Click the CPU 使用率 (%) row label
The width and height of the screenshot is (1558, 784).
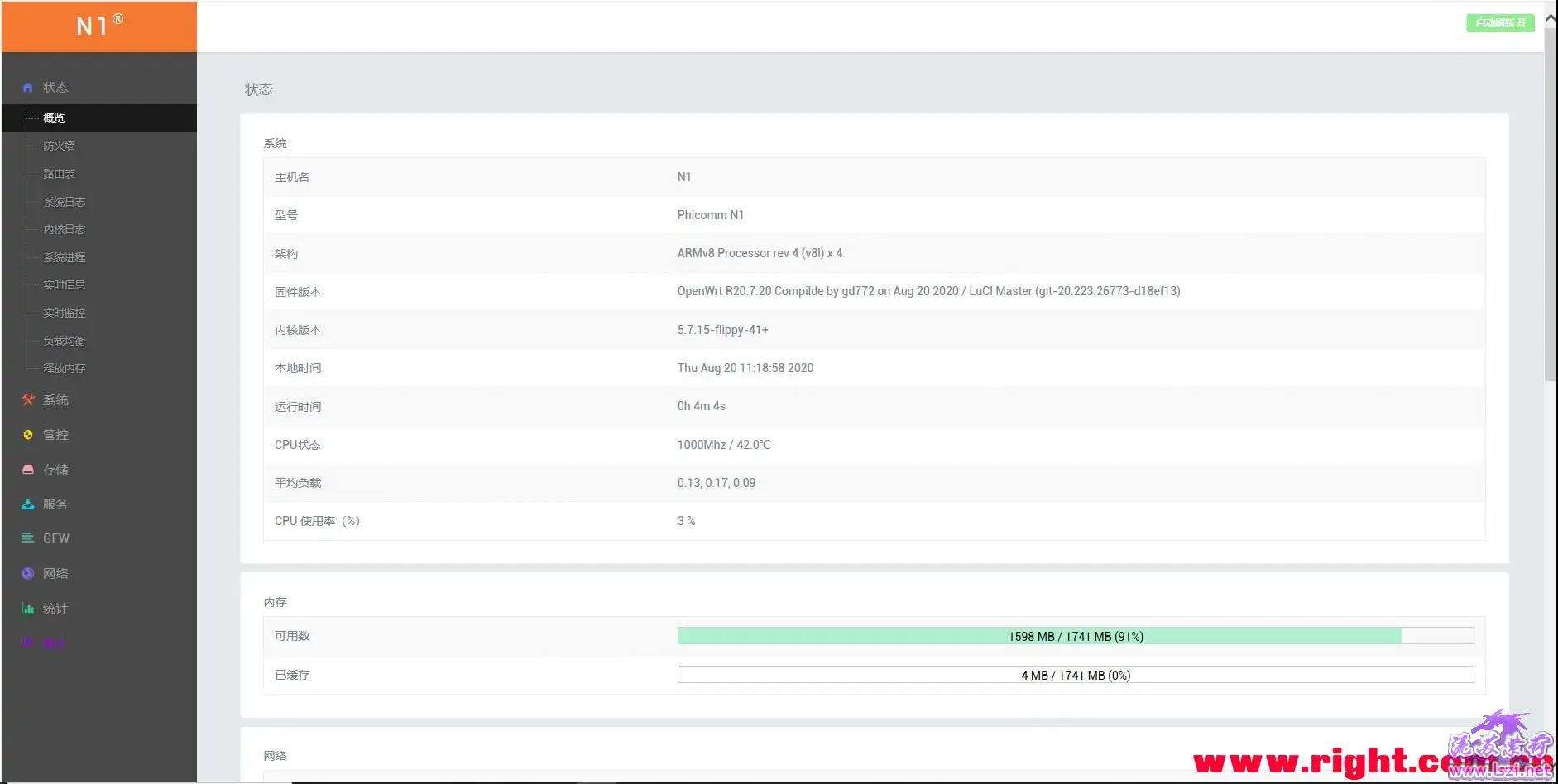pos(317,521)
